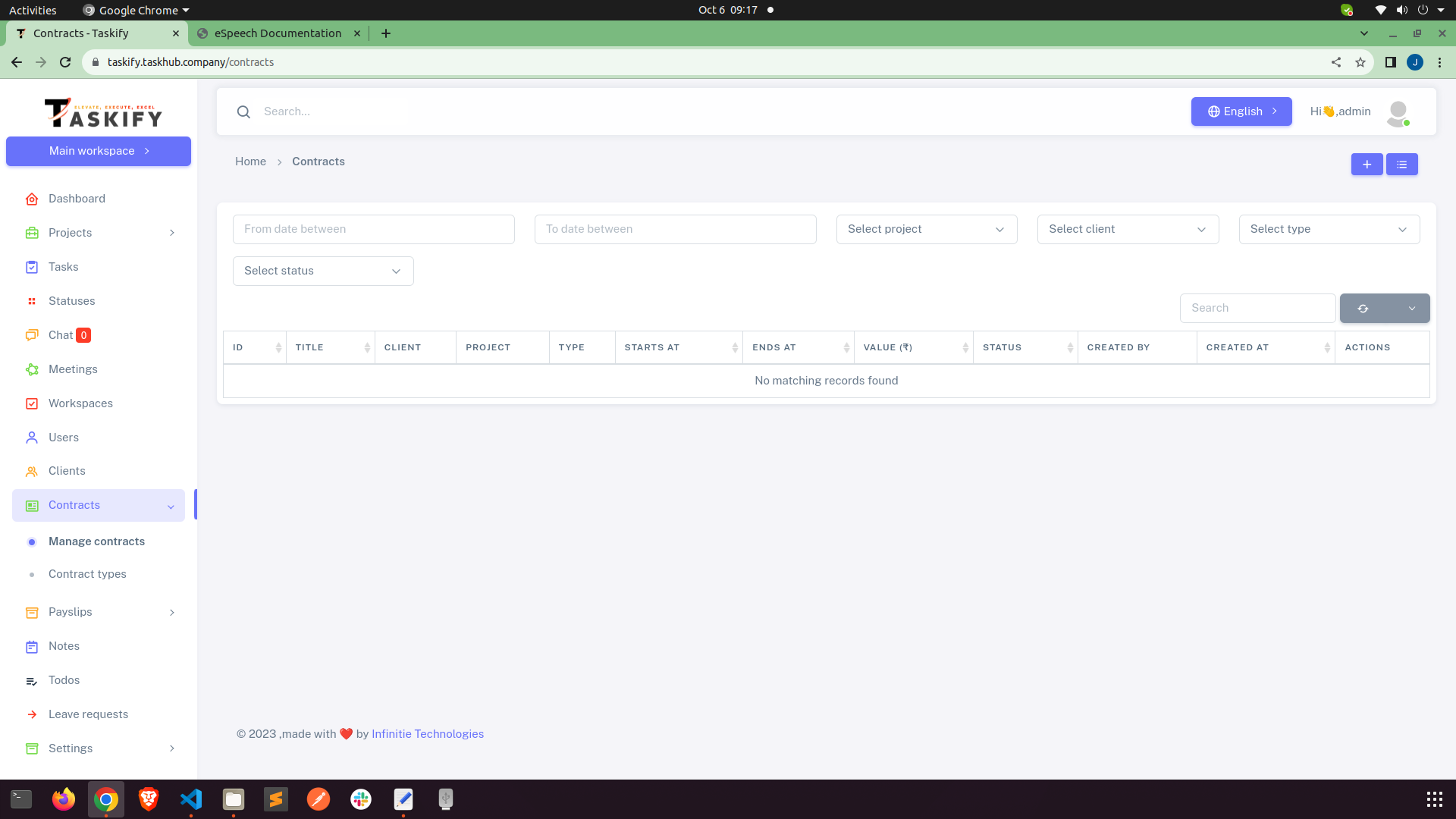1456x819 pixels.
Task: Open the Select status dropdown
Action: click(322, 271)
